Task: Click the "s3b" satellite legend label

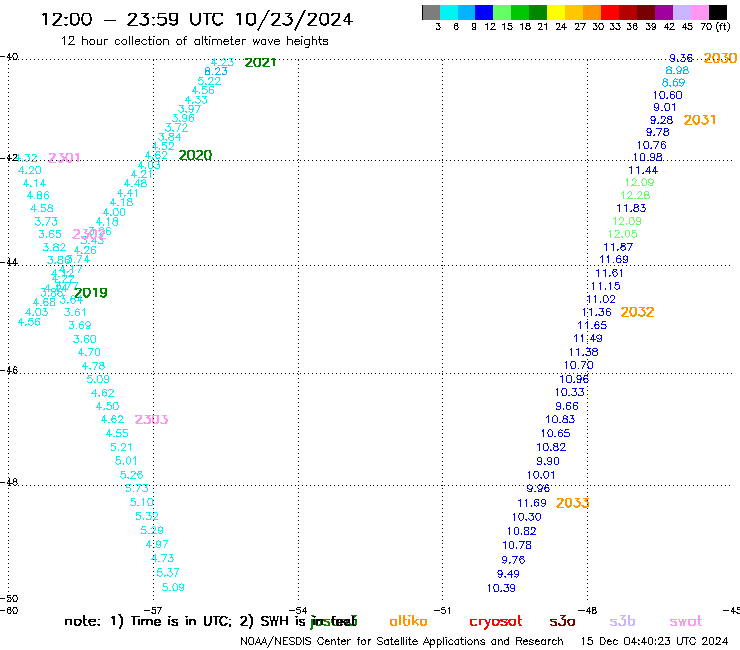Action: (x=622, y=621)
